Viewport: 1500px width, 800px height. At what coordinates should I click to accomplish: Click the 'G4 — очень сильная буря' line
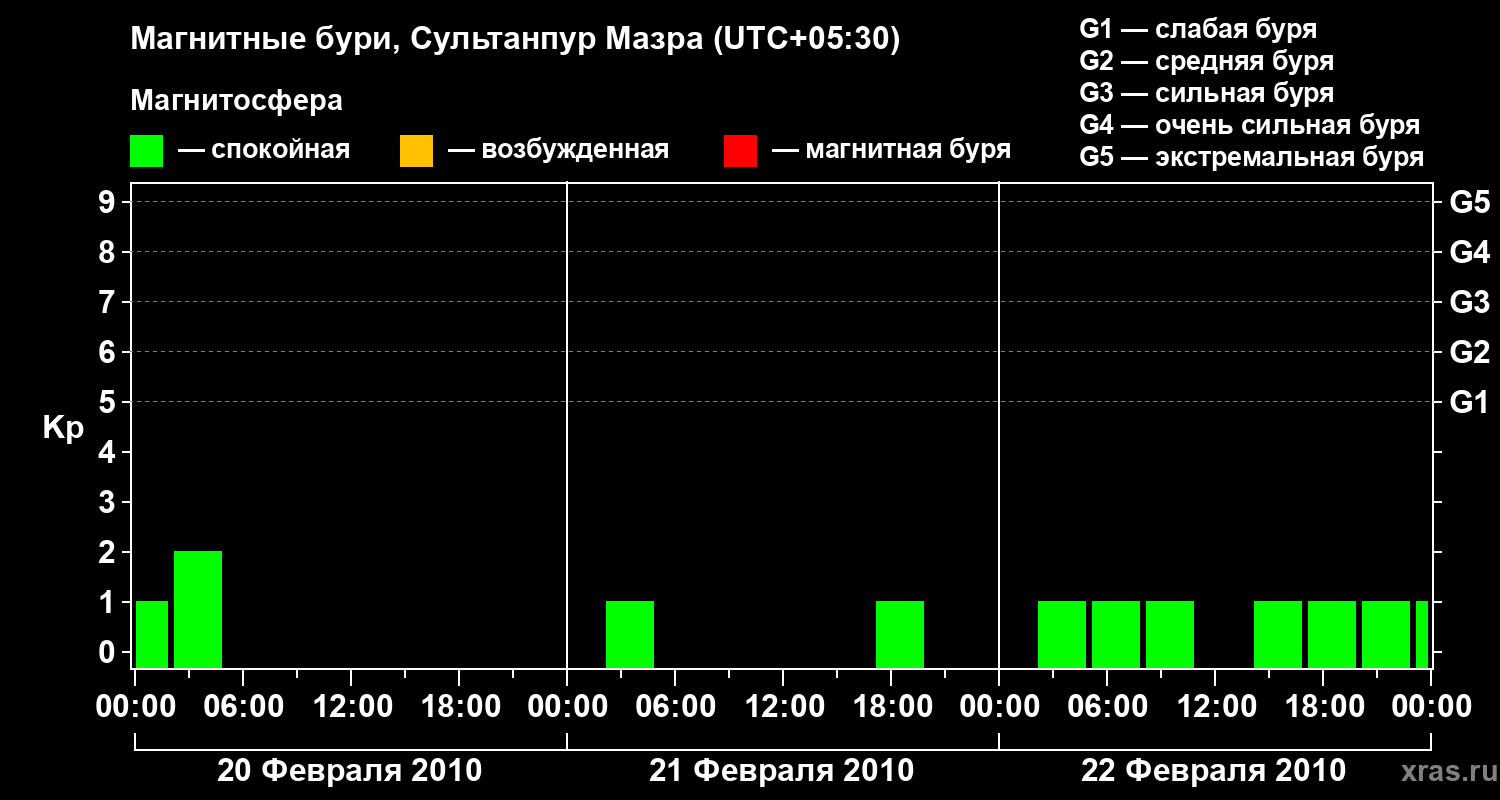(1249, 125)
